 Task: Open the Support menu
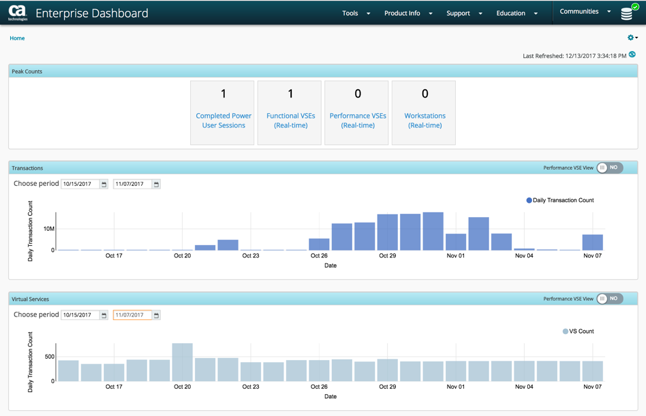tap(458, 13)
